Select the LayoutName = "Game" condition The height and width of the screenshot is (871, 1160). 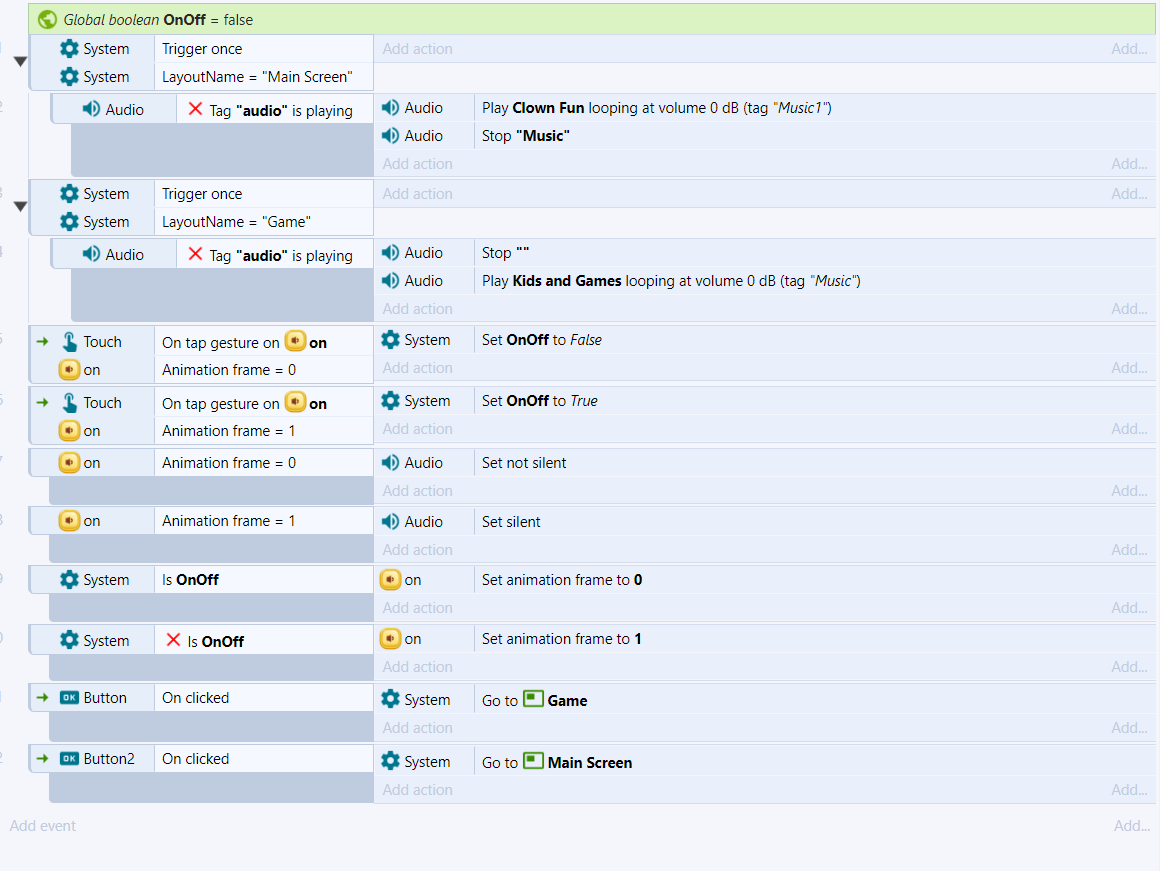237,222
